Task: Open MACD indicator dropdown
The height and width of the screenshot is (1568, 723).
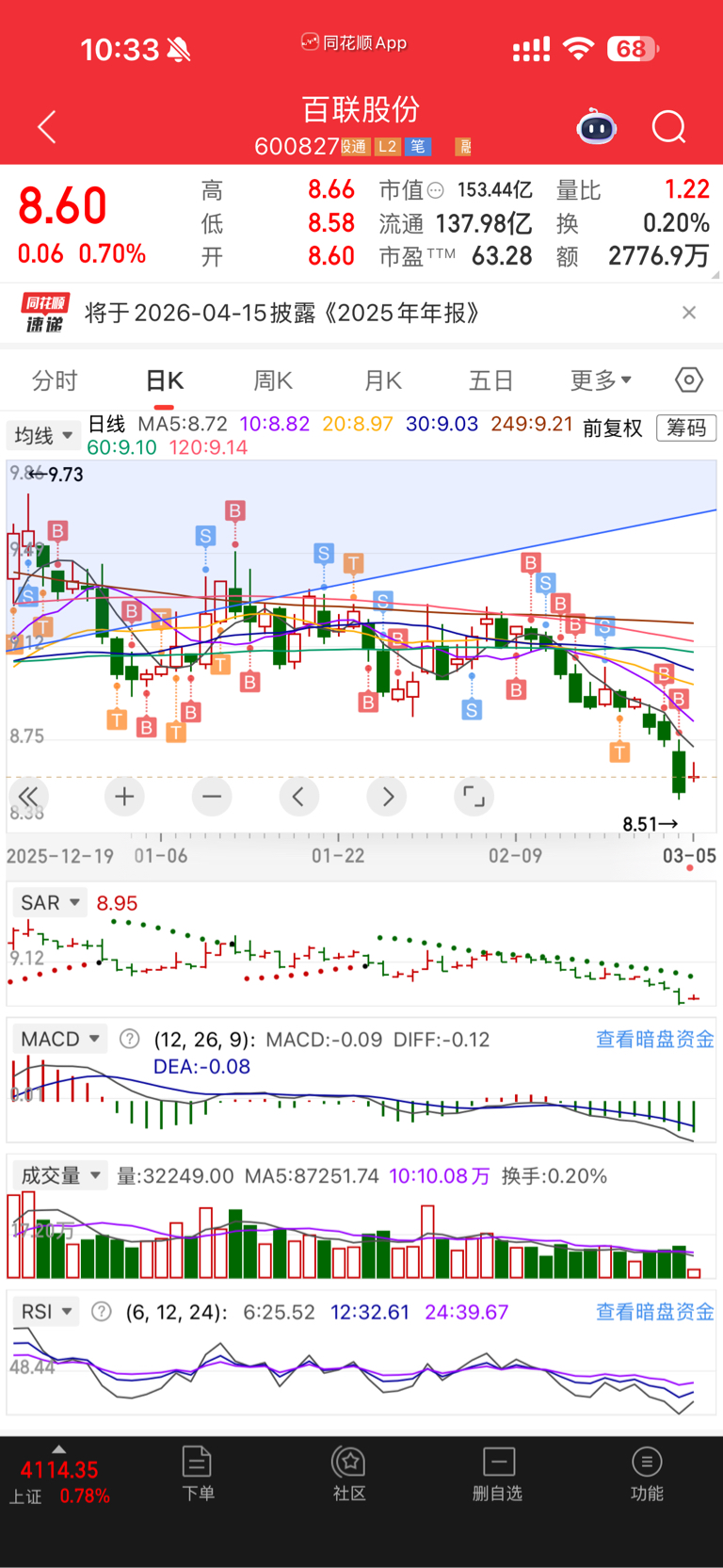Action: pyautogui.click(x=61, y=1039)
